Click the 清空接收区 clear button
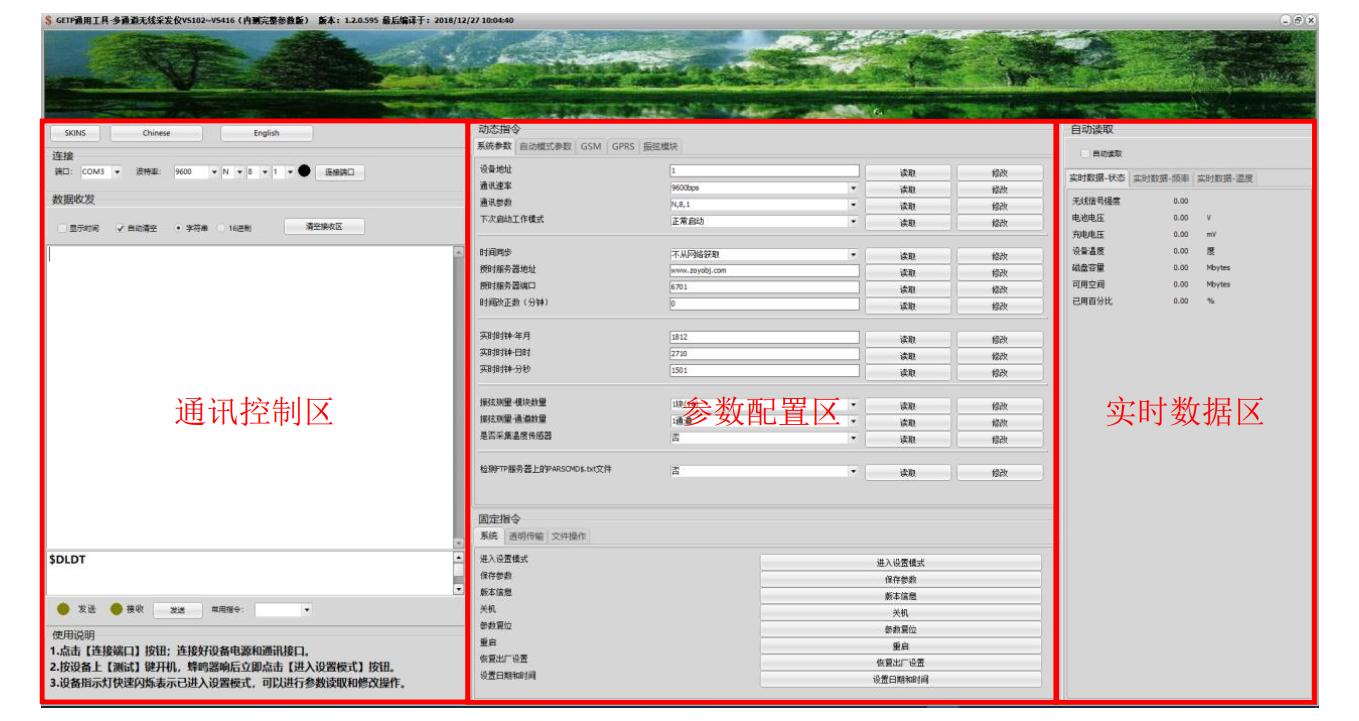This screenshot has width=1359, height=721. click(325, 226)
